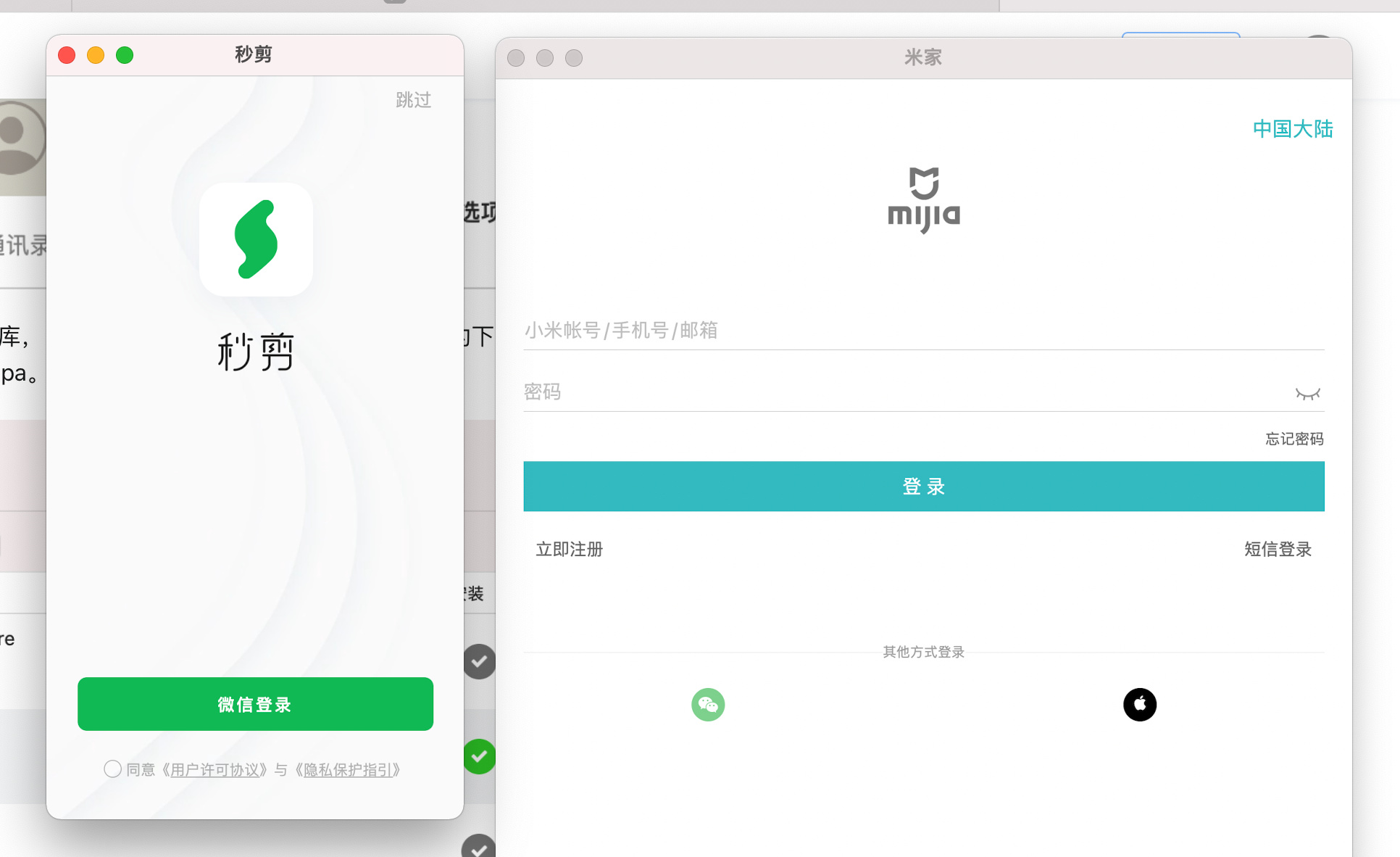
Task: Click the green checkmark beside 安装
Action: click(x=478, y=661)
